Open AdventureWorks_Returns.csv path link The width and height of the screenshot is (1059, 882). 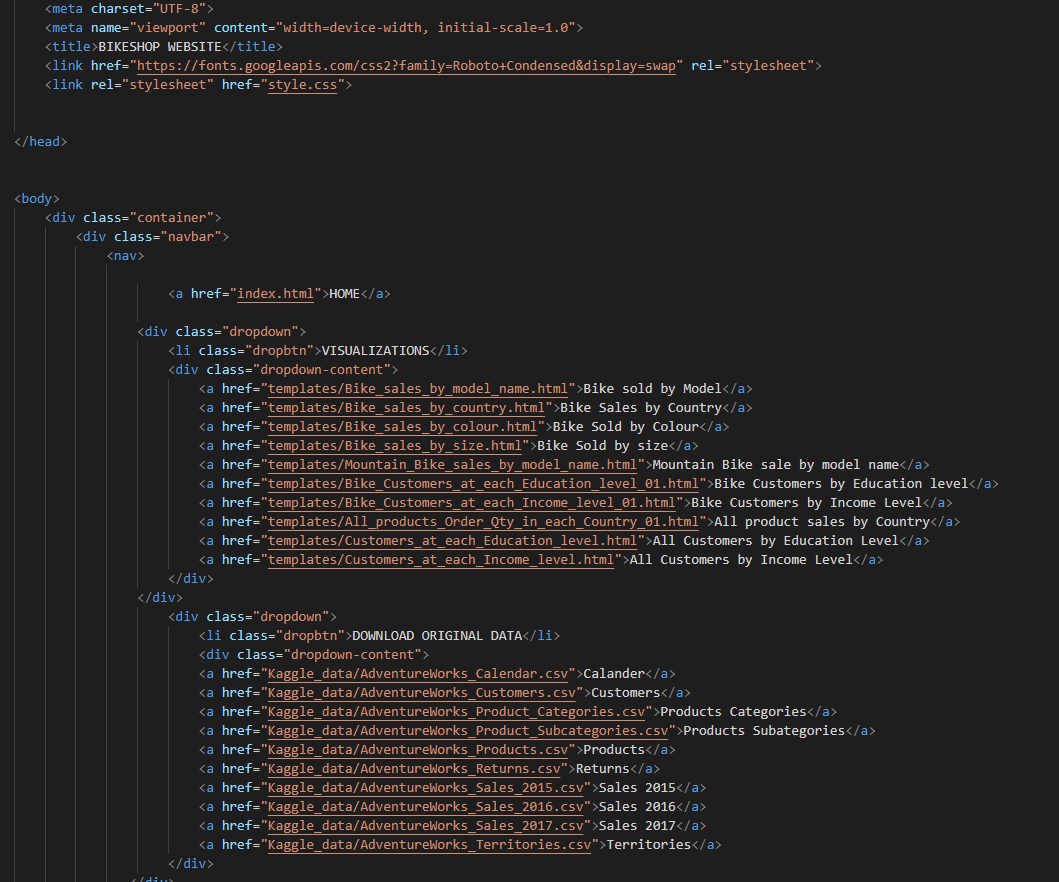tap(414, 769)
